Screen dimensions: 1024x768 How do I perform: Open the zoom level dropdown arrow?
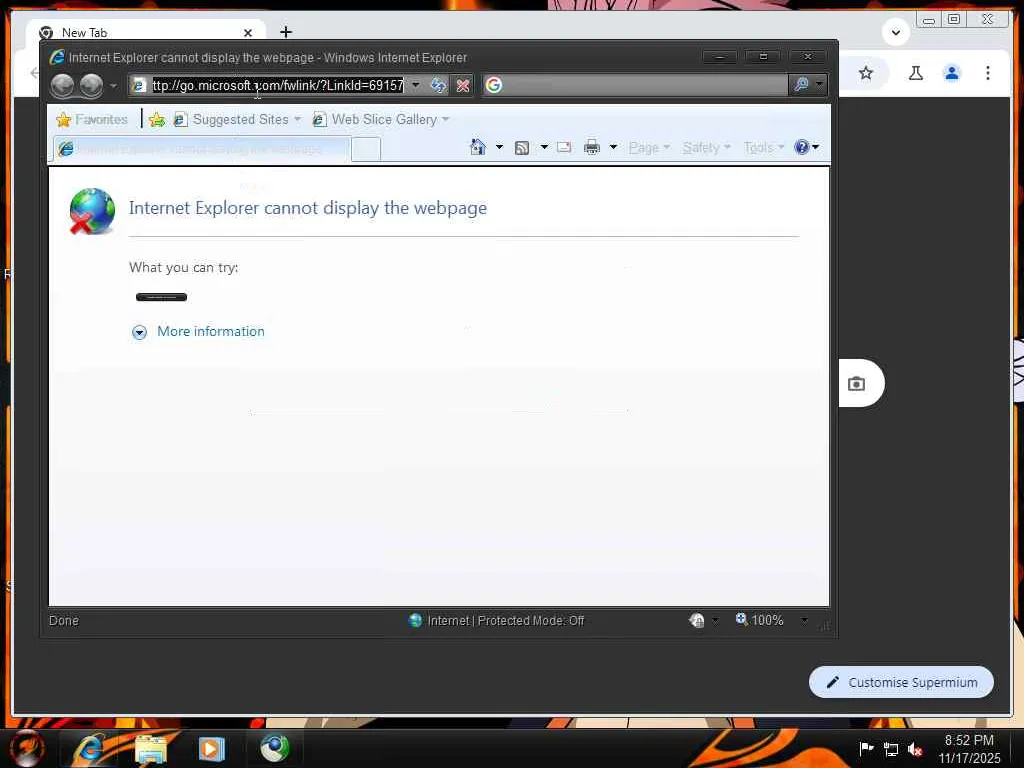point(805,620)
